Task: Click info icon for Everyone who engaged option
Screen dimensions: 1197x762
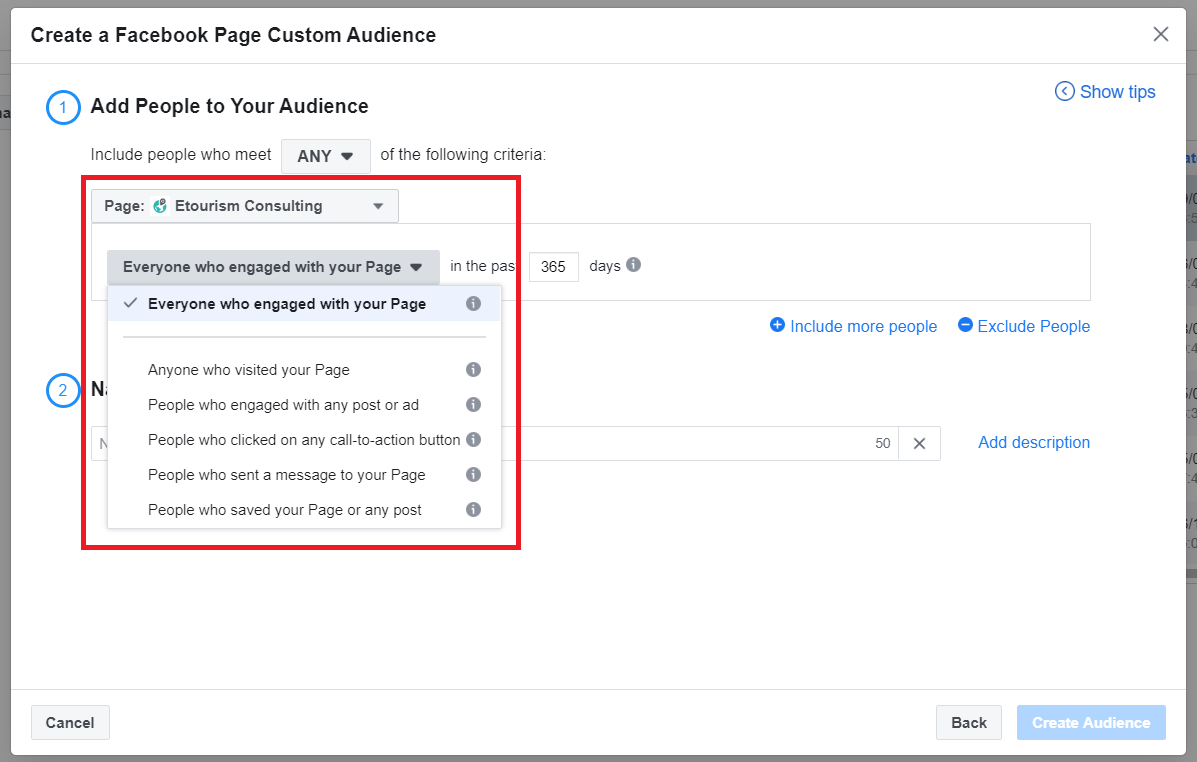Action: pos(473,304)
